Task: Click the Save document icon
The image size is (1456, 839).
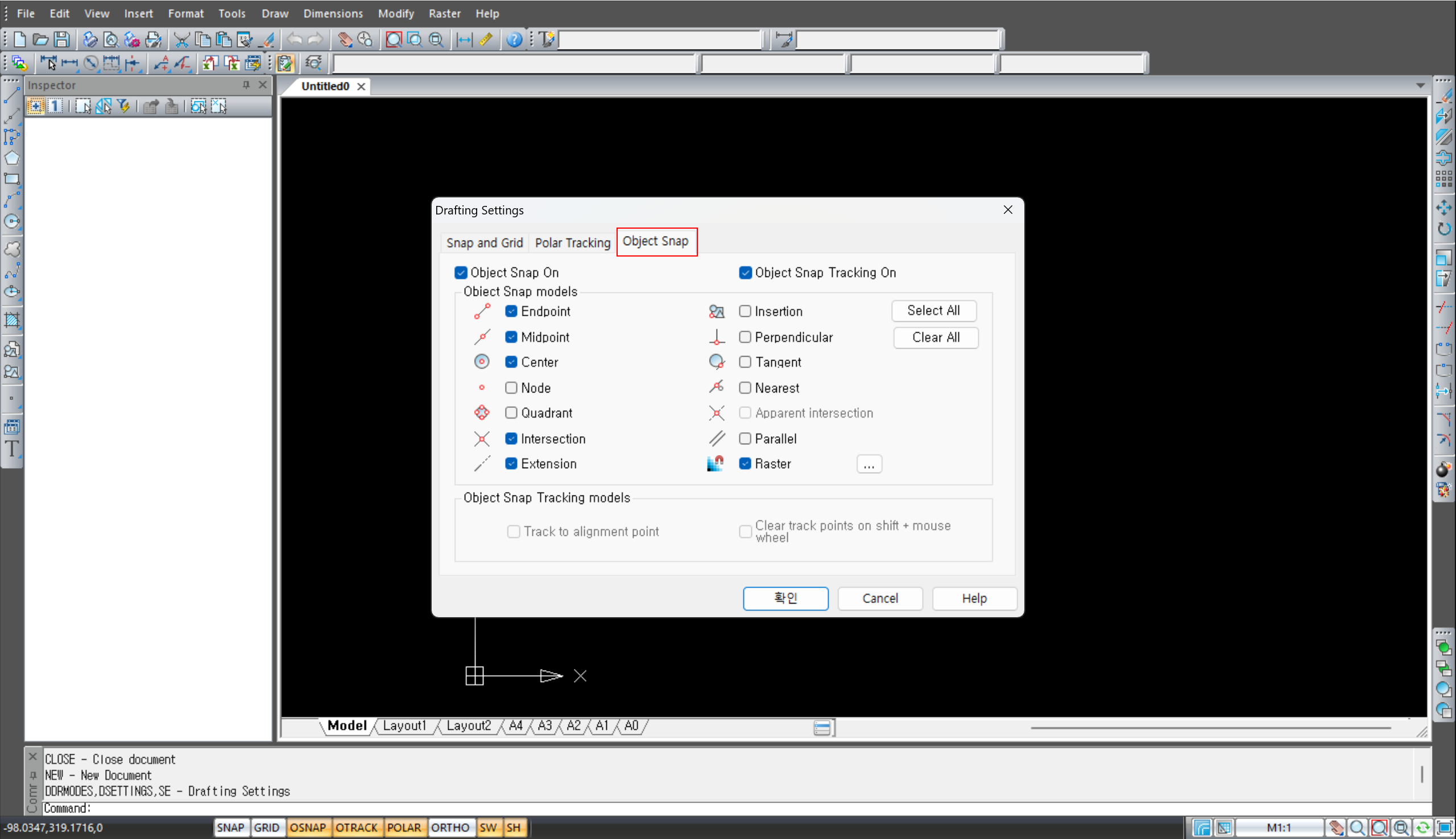Action: tap(61, 39)
